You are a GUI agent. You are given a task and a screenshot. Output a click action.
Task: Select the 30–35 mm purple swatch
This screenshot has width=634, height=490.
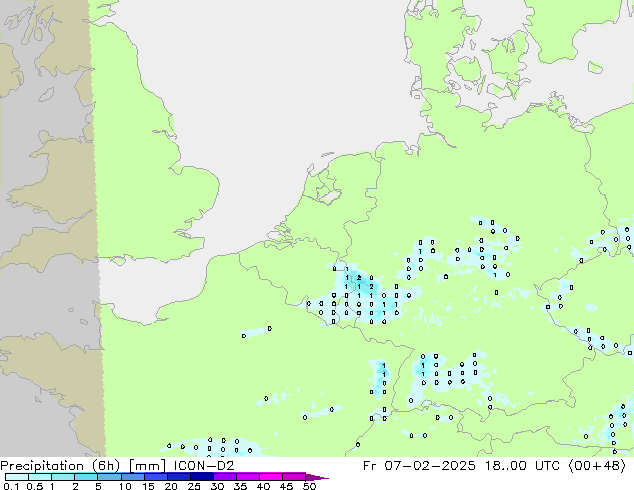[224, 477]
